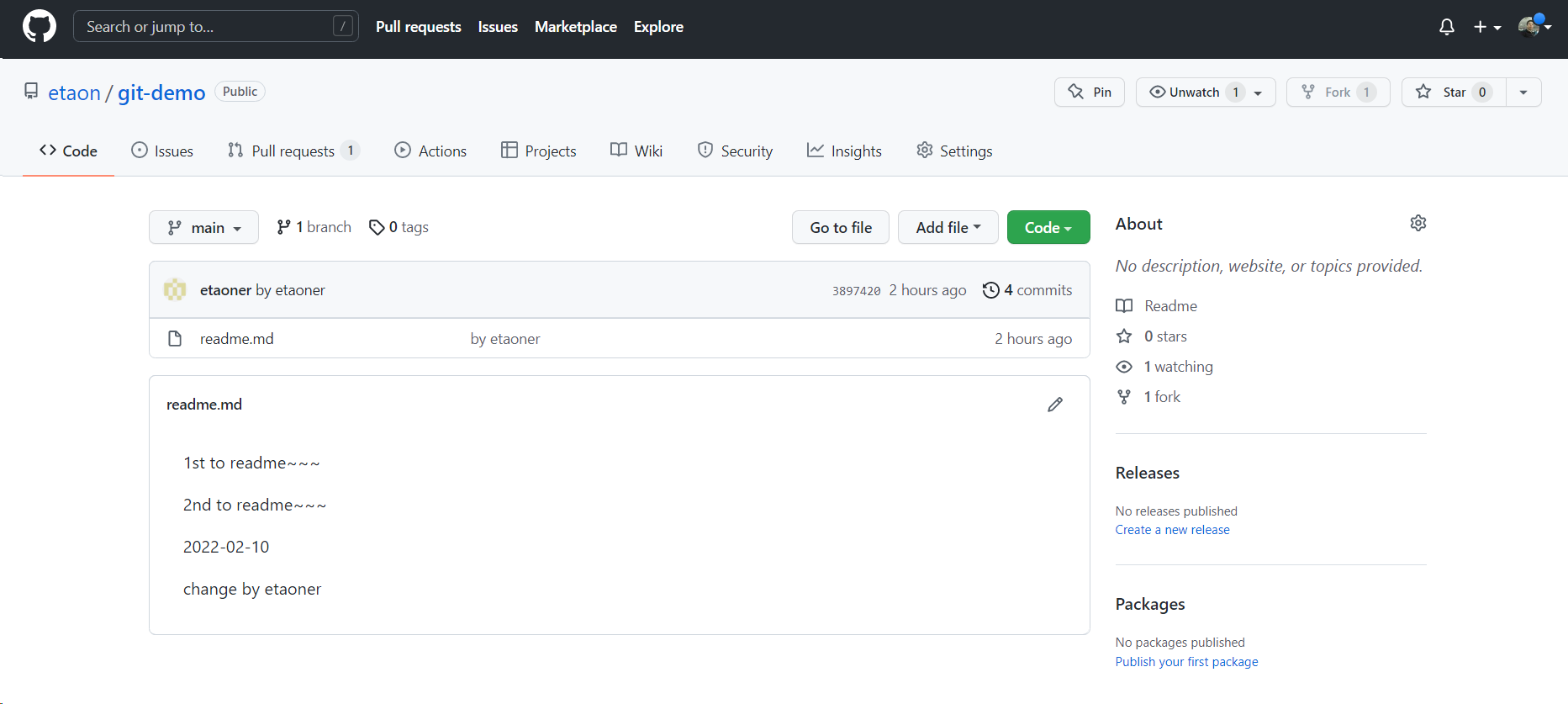Viewport: 1568px width, 704px height.
Task: Open the user avatar menu
Action: 1534,27
